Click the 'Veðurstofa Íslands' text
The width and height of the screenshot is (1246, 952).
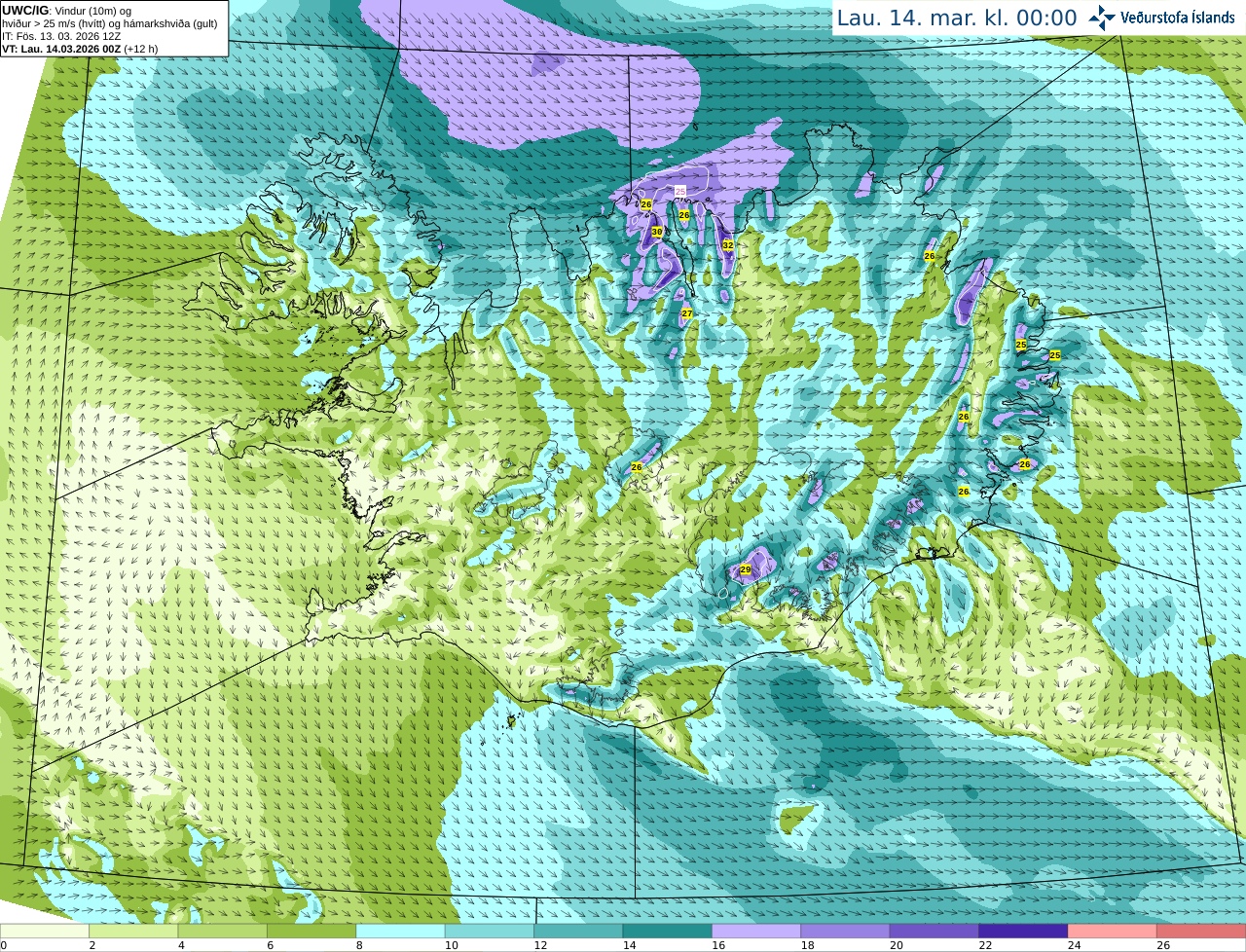(x=1178, y=18)
